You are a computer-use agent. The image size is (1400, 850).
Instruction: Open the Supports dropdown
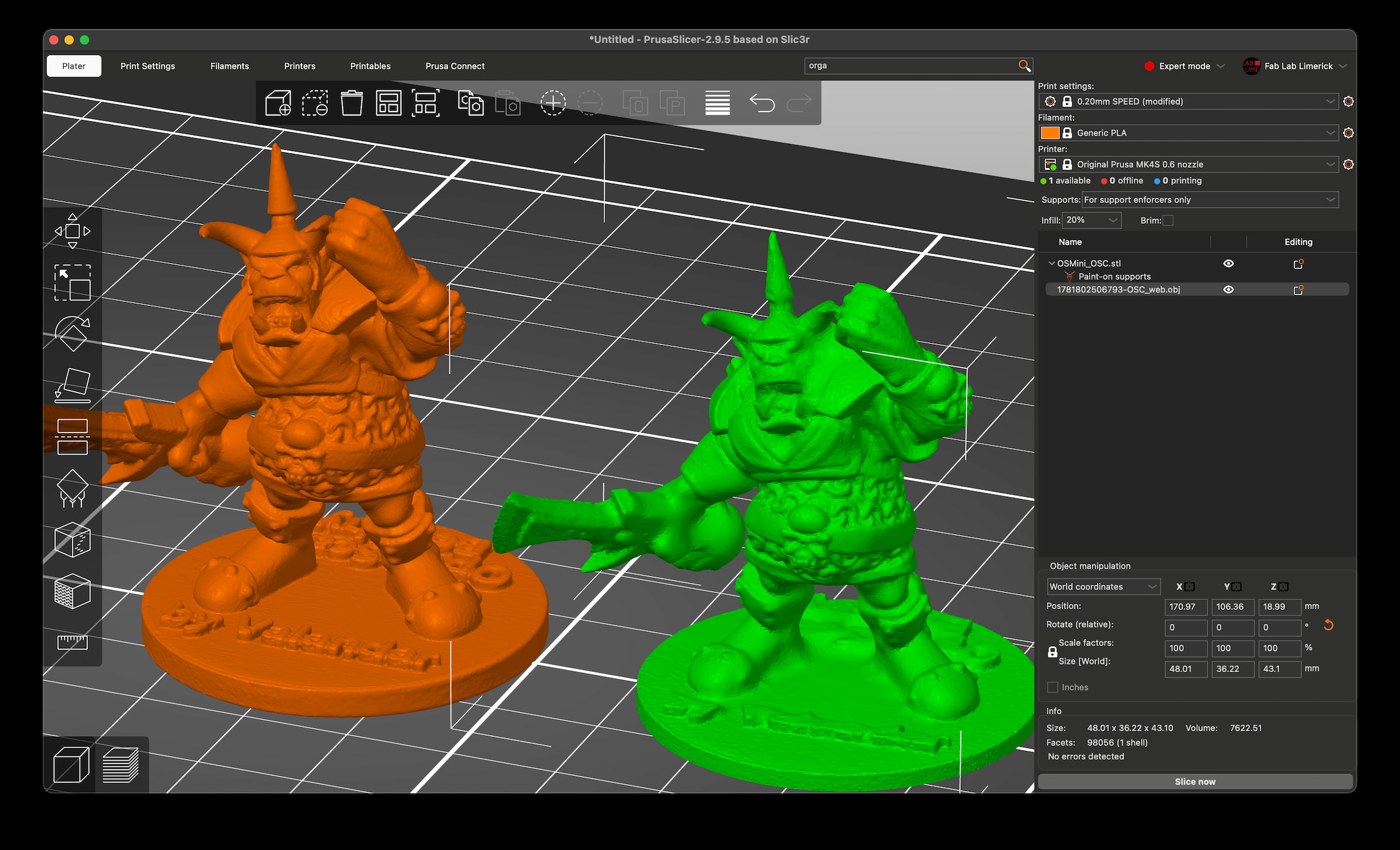1210,200
